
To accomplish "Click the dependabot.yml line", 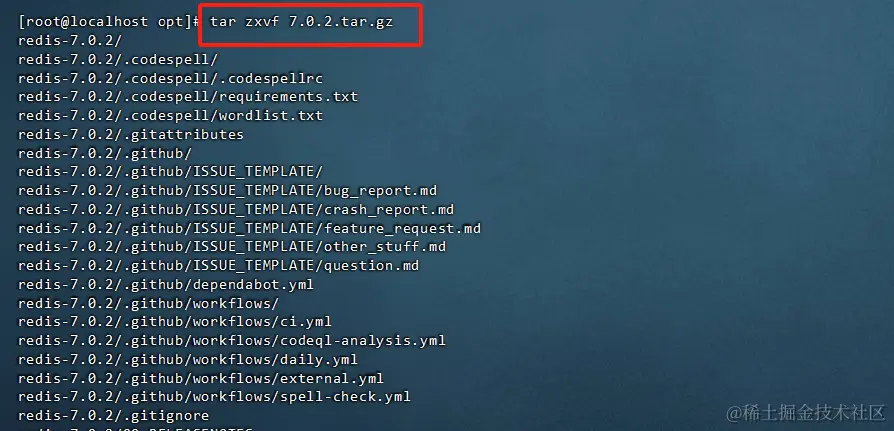I will tap(166, 284).
